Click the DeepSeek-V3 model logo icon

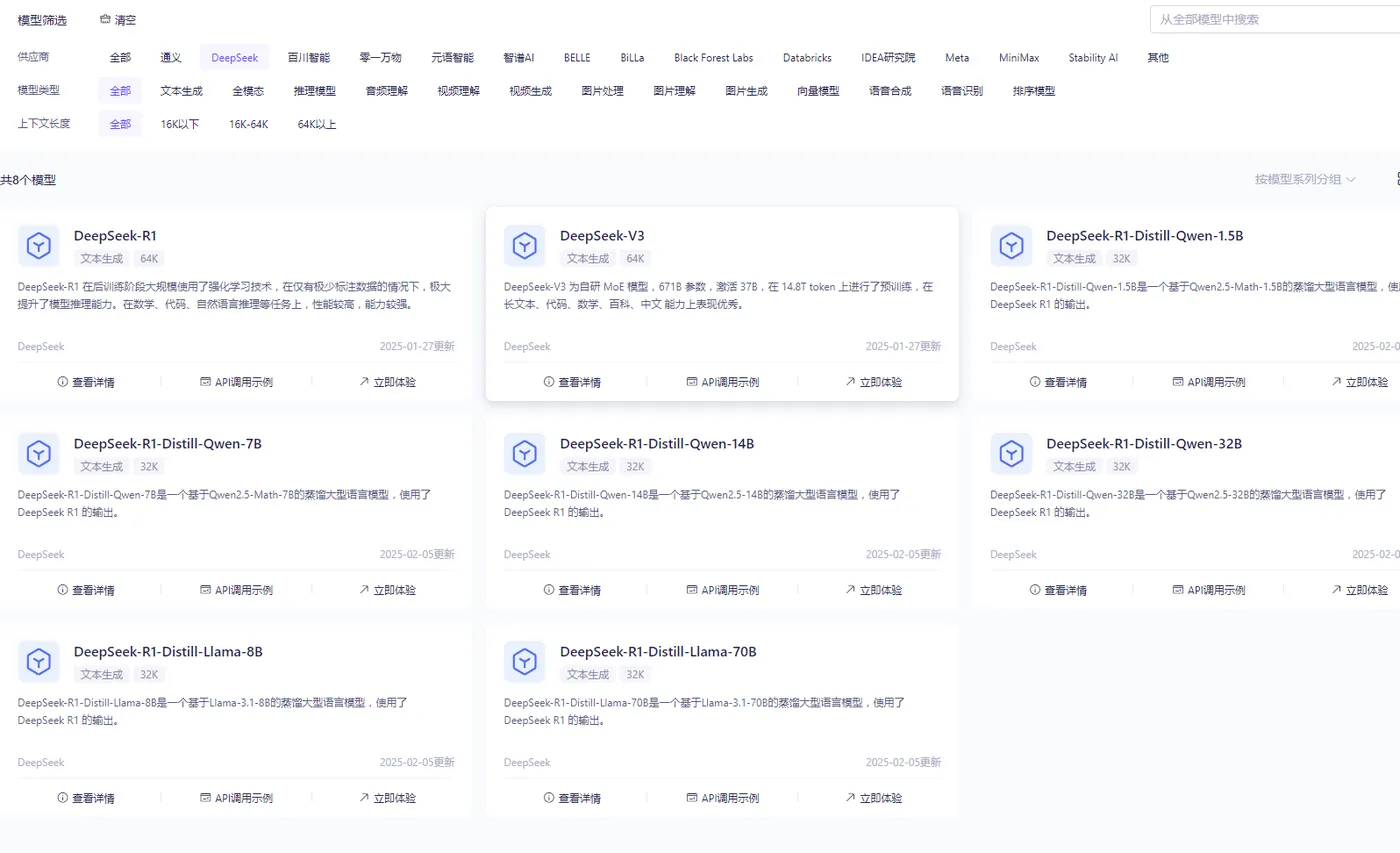524,246
